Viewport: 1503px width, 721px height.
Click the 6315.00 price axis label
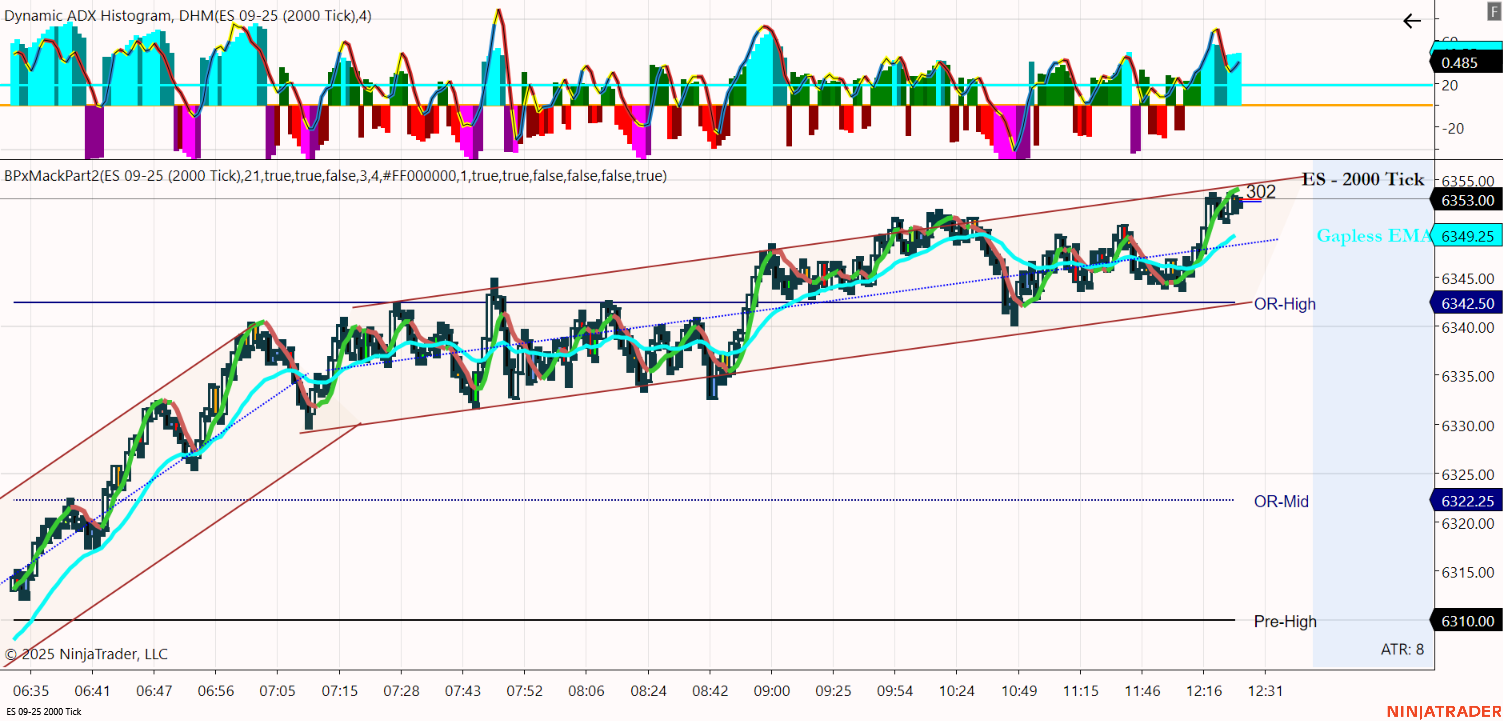pyautogui.click(x=1466, y=572)
